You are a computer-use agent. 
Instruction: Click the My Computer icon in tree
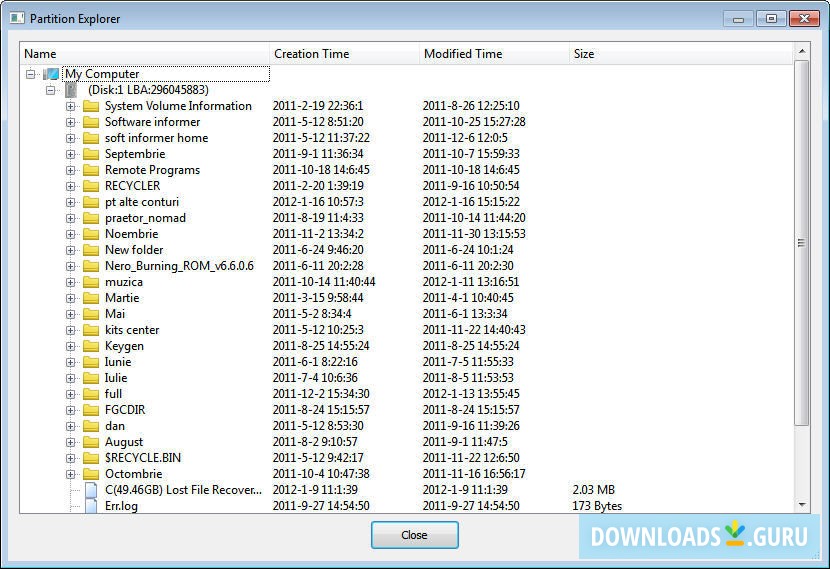(x=51, y=74)
